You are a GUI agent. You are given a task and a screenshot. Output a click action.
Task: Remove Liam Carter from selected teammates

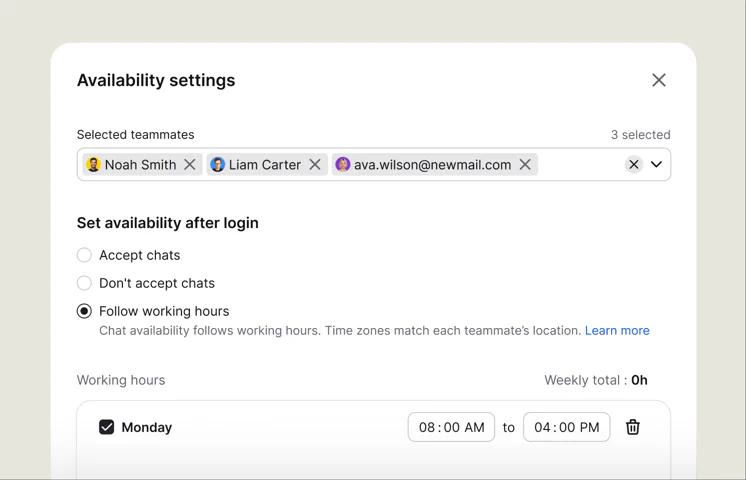point(315,165)
